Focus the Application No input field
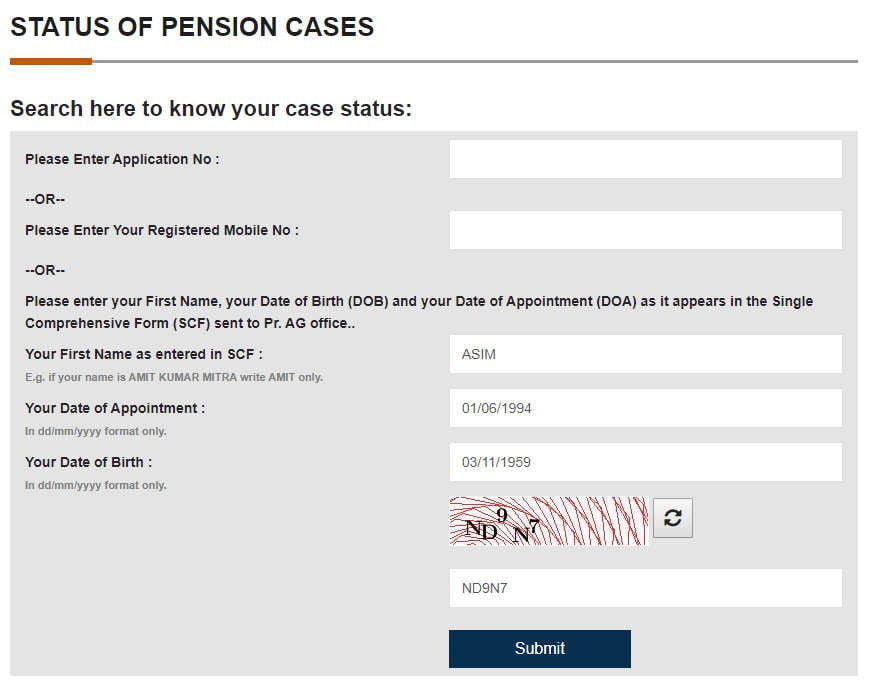870x688 pixels. pos(645,159)
